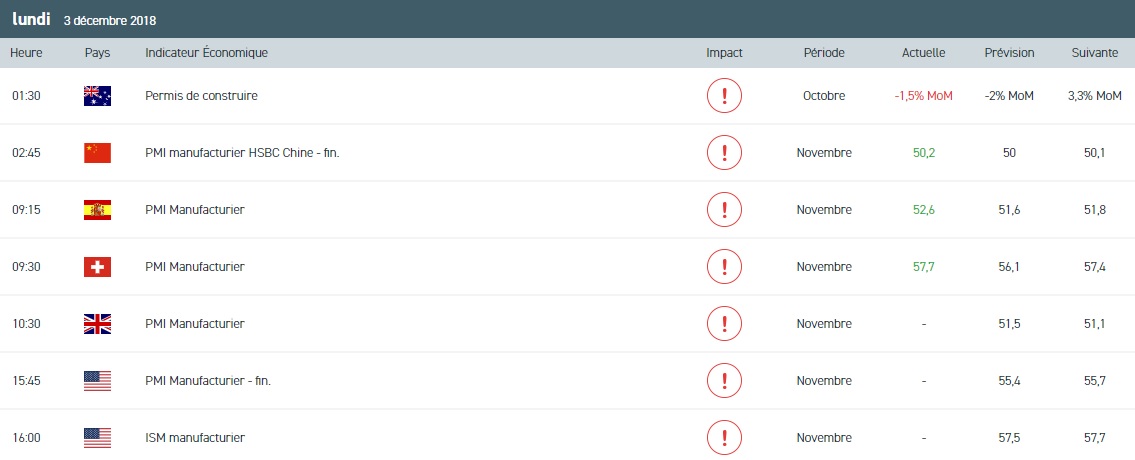Click the Impact column header
The width and height of the screenshot is (1135, 460).
724,53
